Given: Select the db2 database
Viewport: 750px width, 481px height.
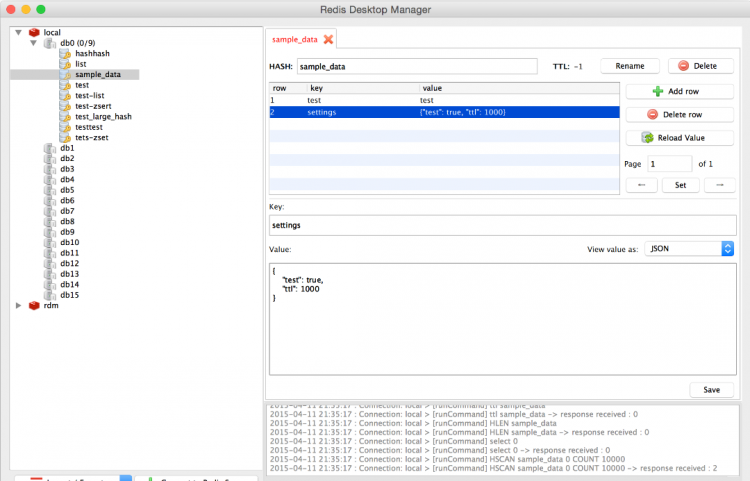Looking at the screenshot, I should pos(67,159).
